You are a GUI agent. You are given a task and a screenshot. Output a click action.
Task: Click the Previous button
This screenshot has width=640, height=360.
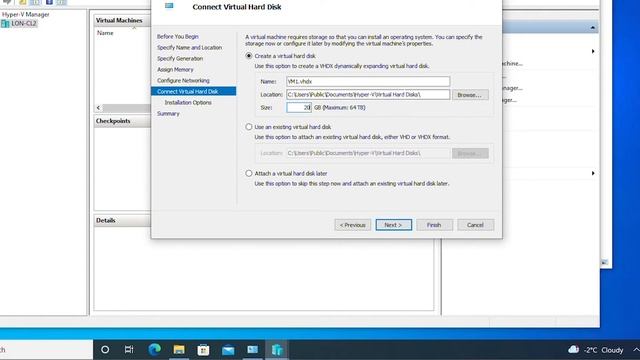353,225
